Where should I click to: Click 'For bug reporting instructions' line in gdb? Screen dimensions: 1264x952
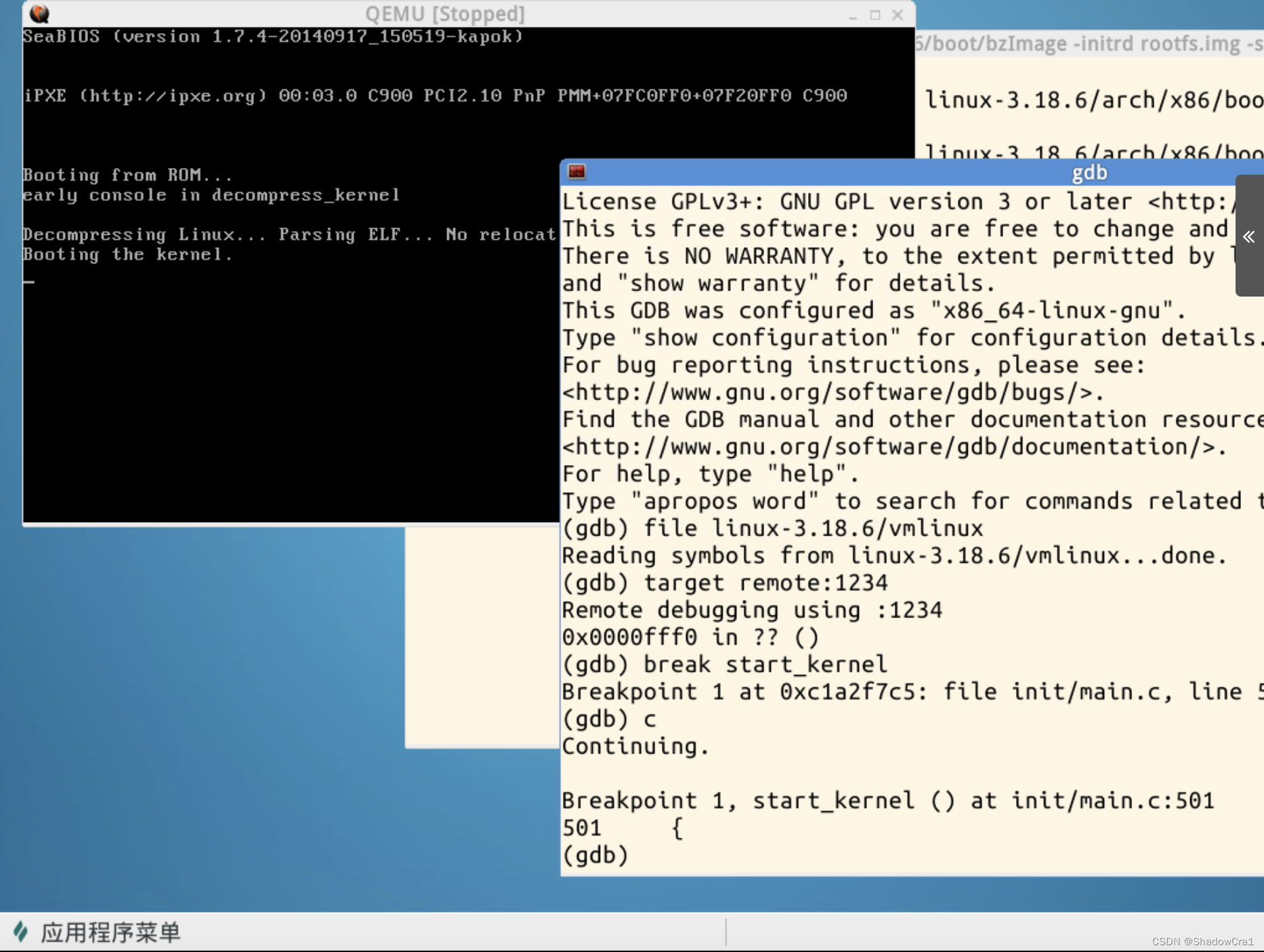tap(854, 365)
